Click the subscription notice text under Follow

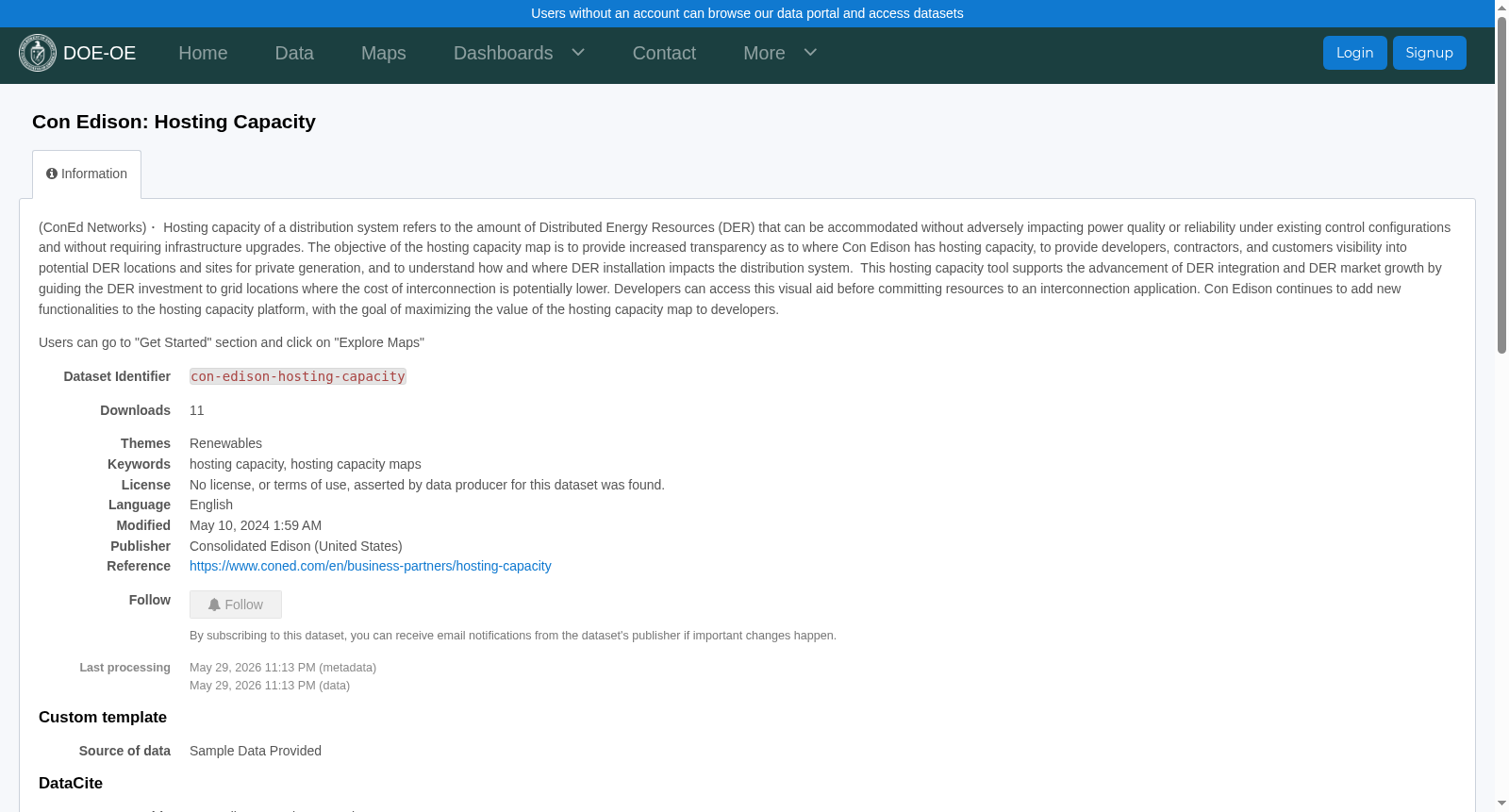513,636
